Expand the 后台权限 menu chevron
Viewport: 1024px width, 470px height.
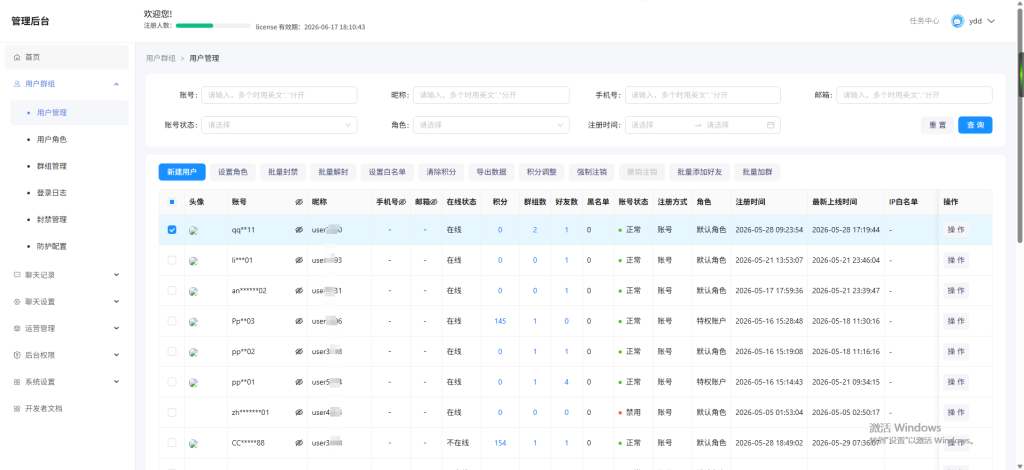[x=116, y=355]
